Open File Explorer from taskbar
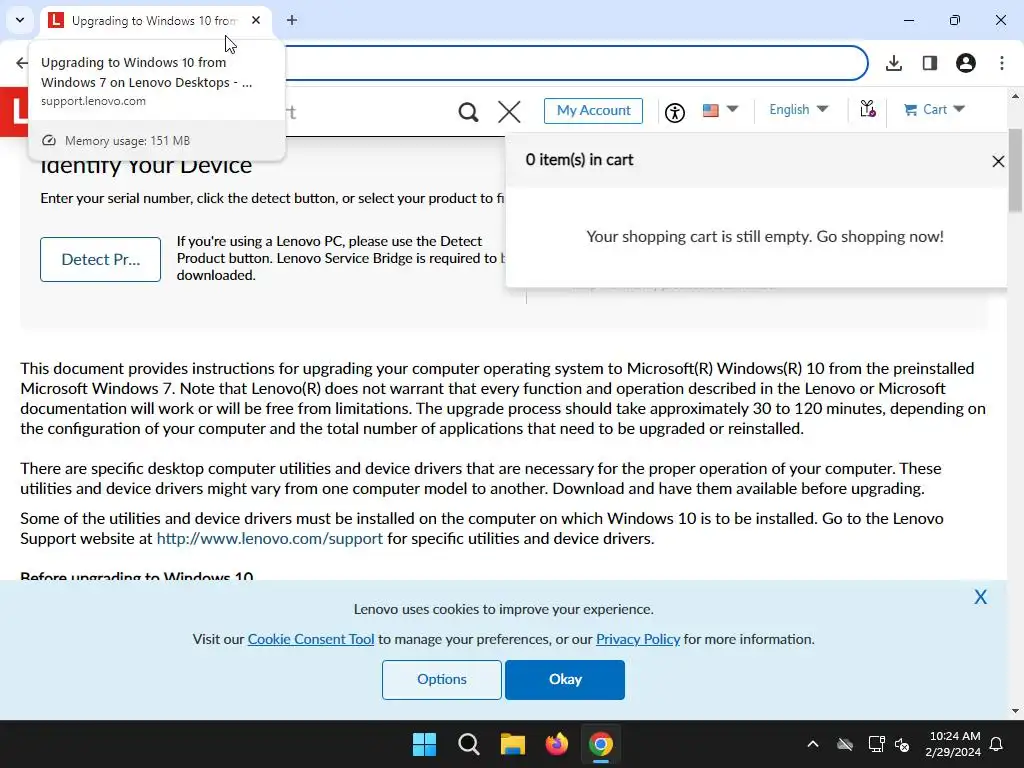 (x=513, y=744)
